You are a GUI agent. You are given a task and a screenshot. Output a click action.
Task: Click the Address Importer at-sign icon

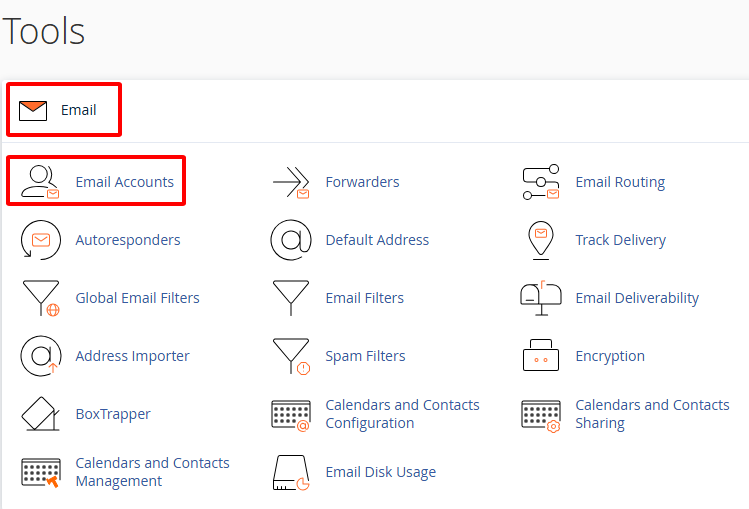[41, 356]
